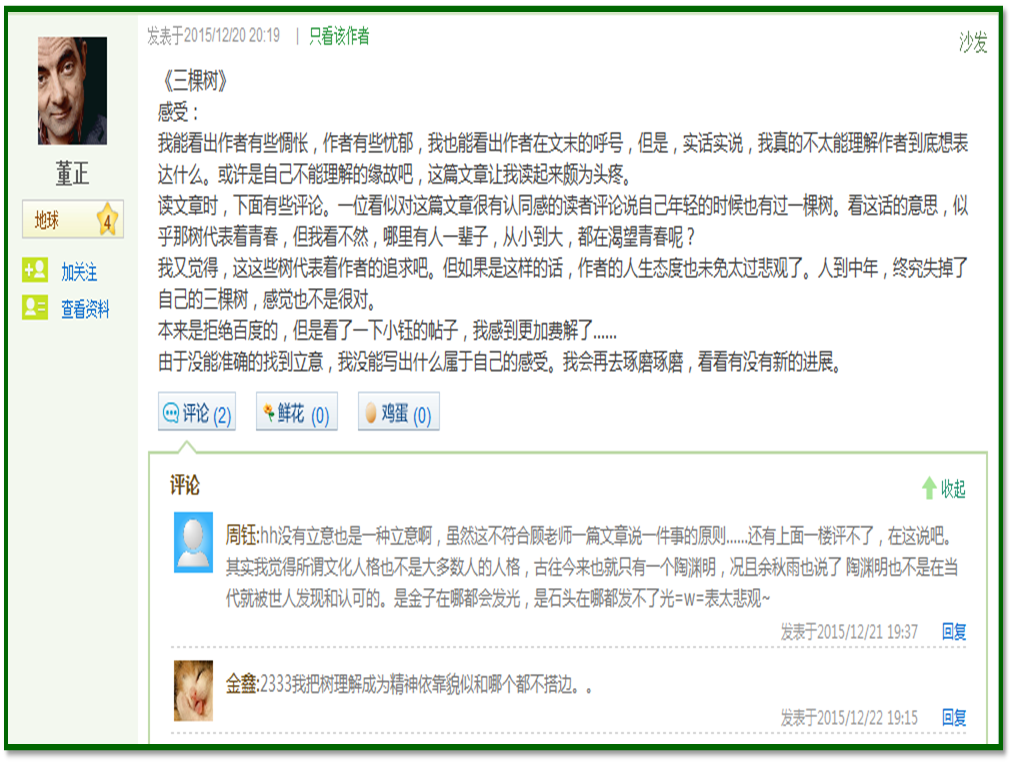Throw an egg with 鸡蛋 (0) button

pos(399,412)
